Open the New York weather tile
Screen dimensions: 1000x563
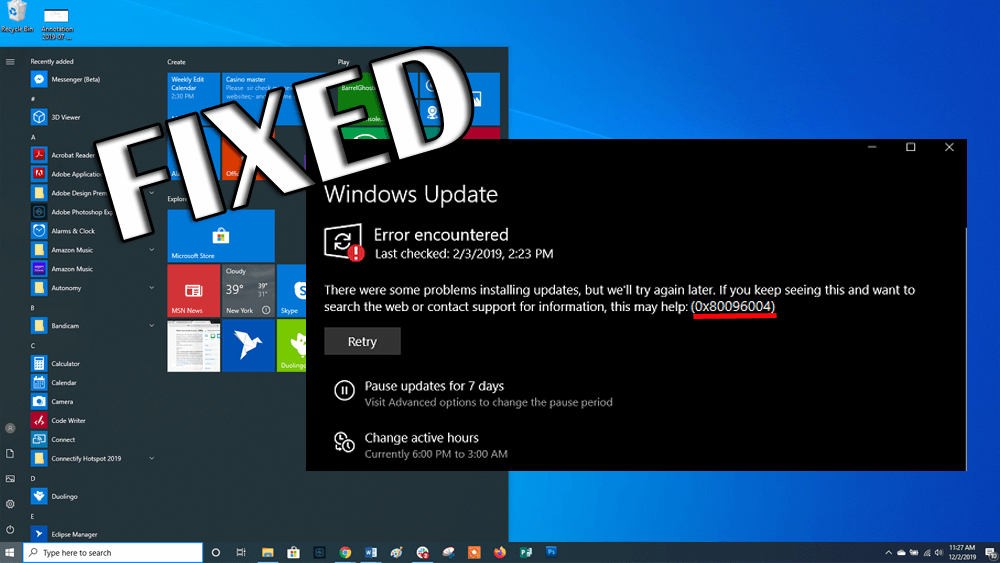pyautogui.click(x=248, y=291)
